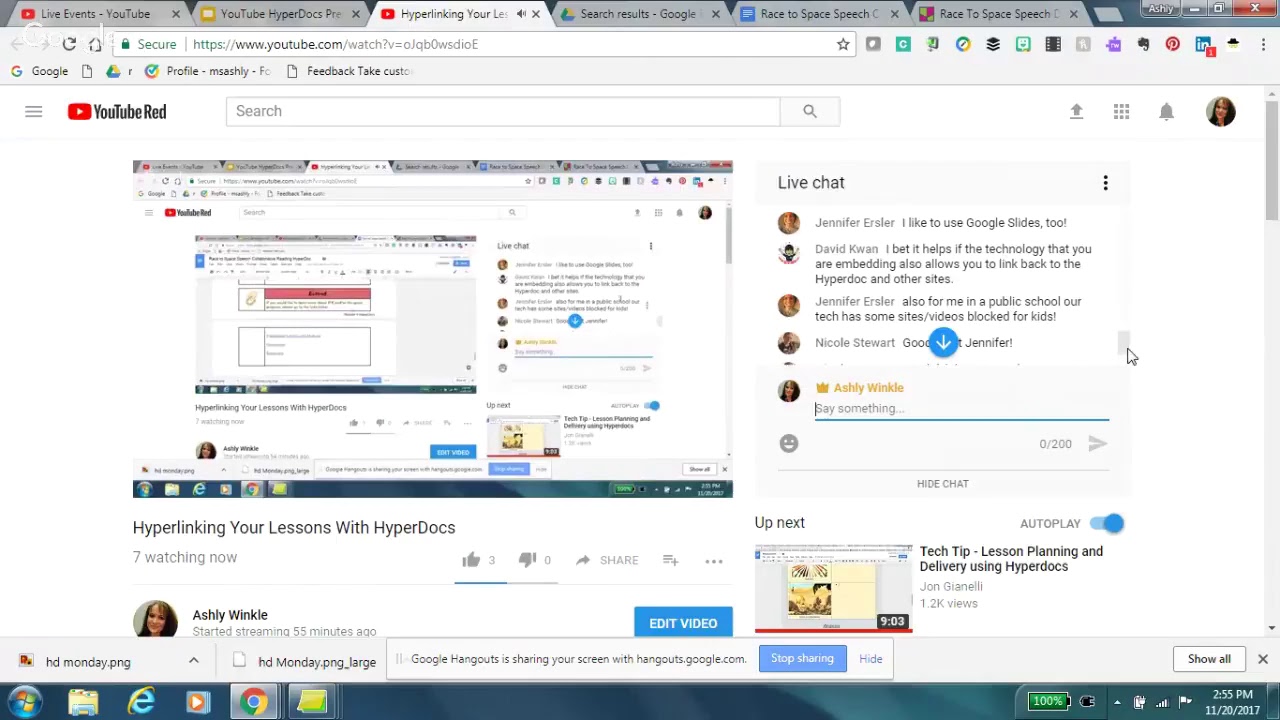Open the video more actions ellipsis

coord(714,561)
